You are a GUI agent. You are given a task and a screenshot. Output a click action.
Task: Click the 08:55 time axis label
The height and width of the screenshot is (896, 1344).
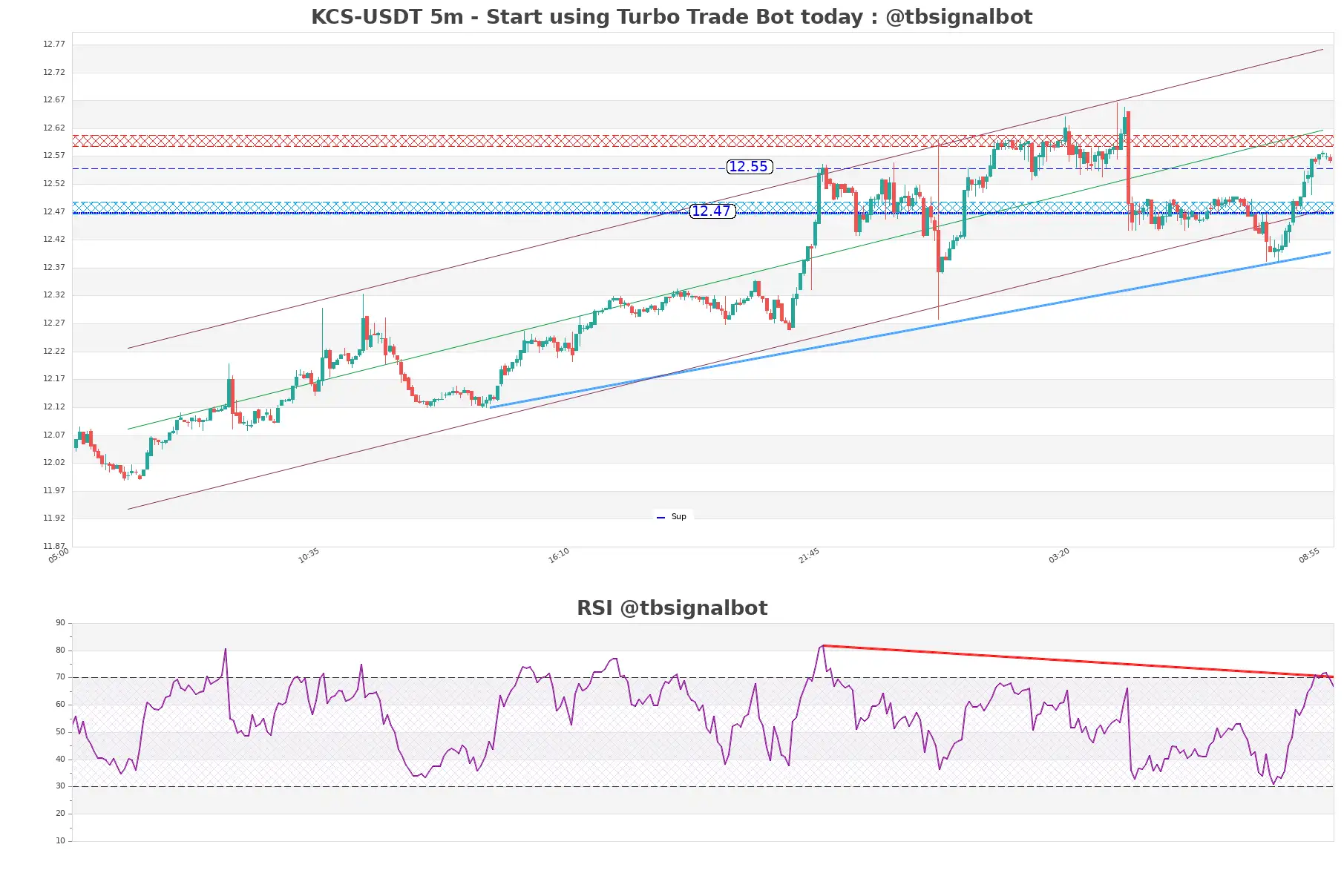pos(1309,556)
